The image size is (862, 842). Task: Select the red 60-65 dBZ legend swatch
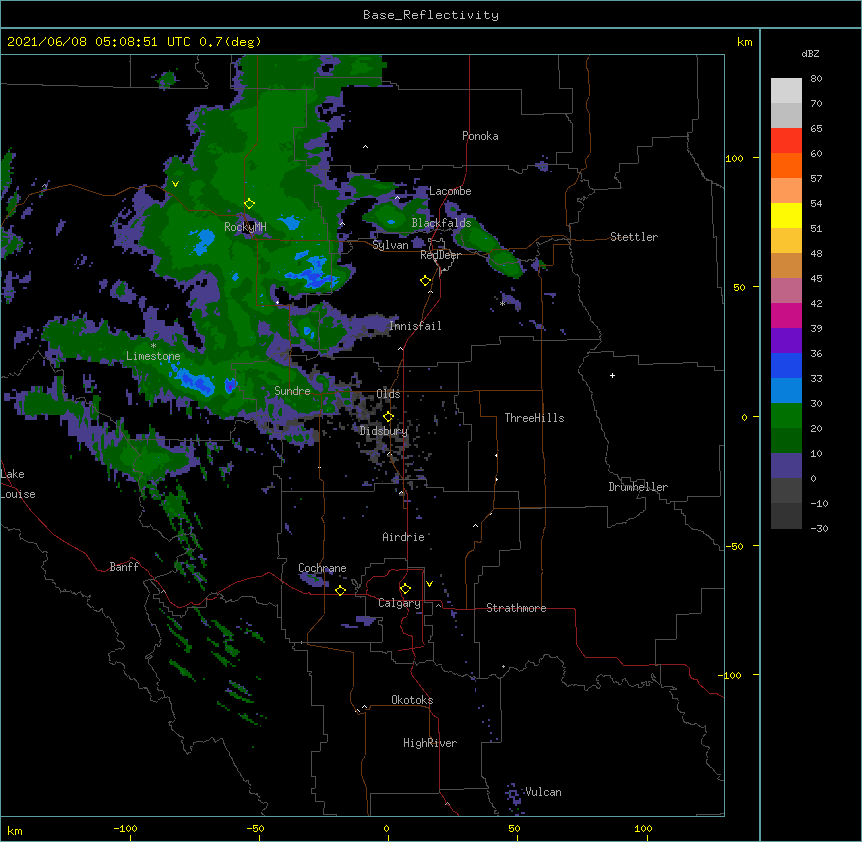[x=786, y=141]
